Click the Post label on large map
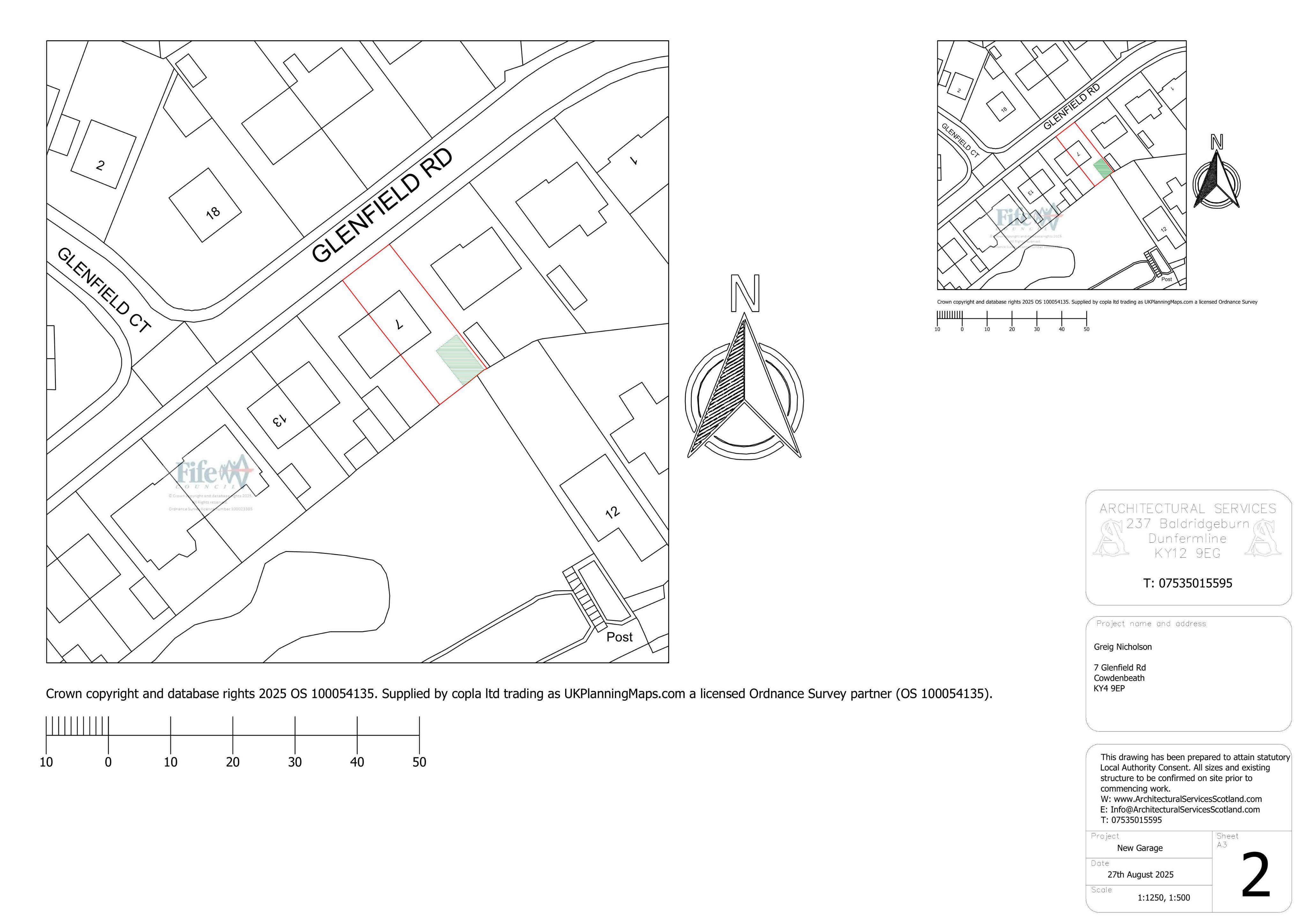 pyautogui.click(x=619, y=637)
